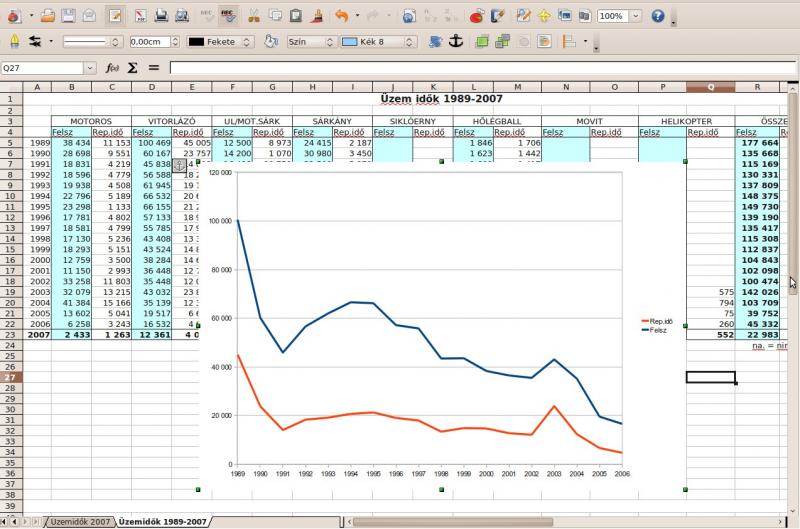Open the Help question mark icon

658,16
